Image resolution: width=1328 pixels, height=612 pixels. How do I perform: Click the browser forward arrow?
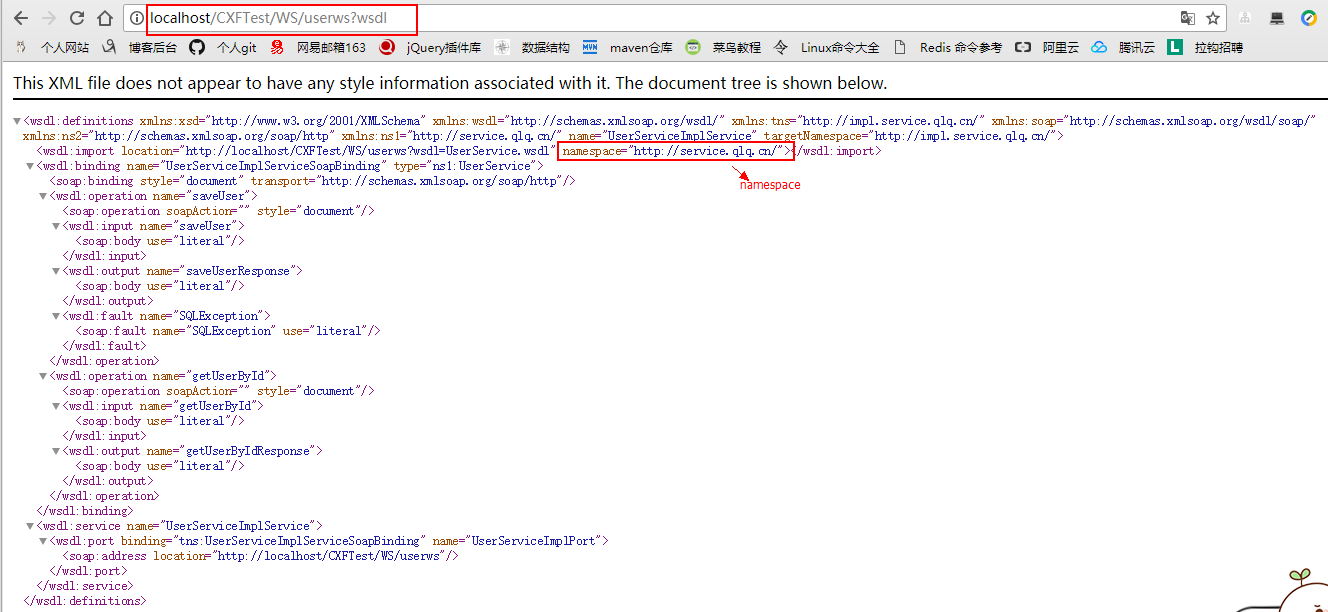pos(48,18)
